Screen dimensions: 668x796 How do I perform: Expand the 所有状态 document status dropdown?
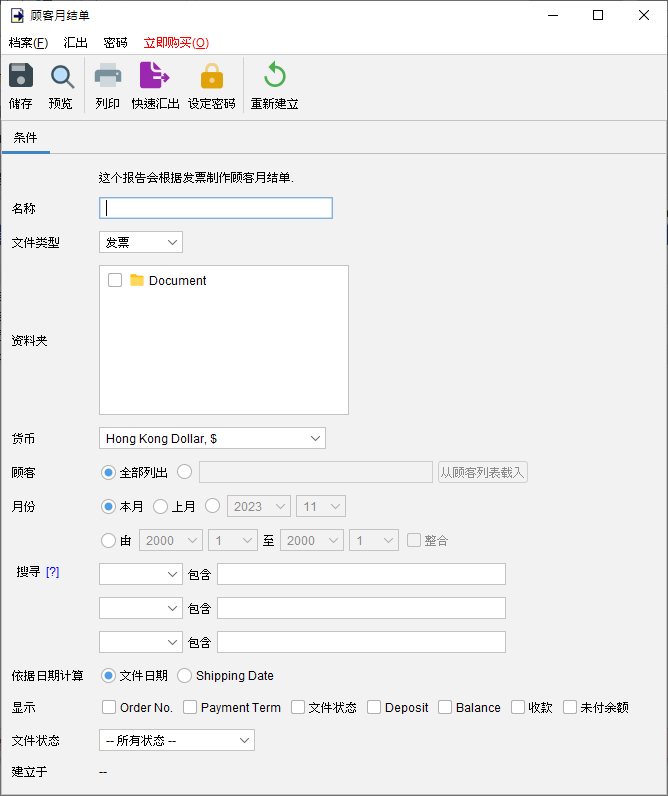tap(177, 741)
